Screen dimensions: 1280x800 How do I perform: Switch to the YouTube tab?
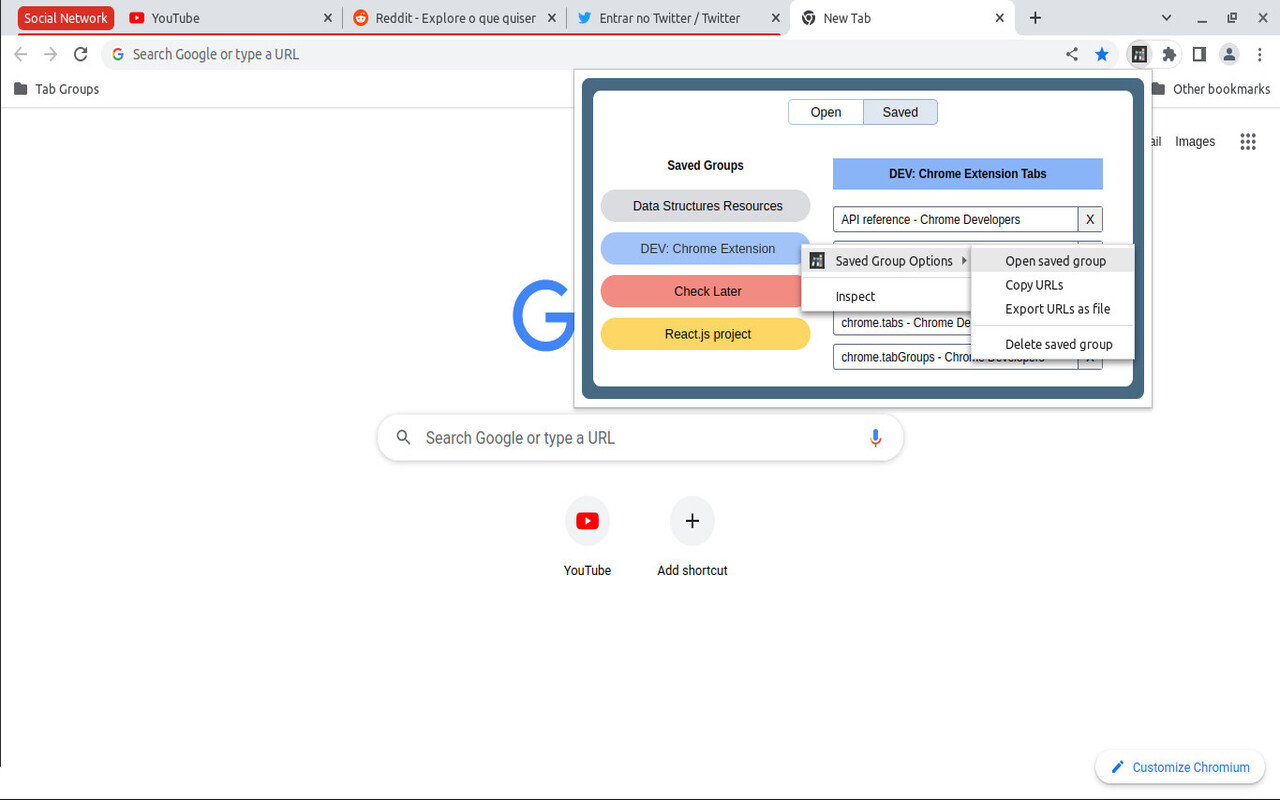coord(229,18)
